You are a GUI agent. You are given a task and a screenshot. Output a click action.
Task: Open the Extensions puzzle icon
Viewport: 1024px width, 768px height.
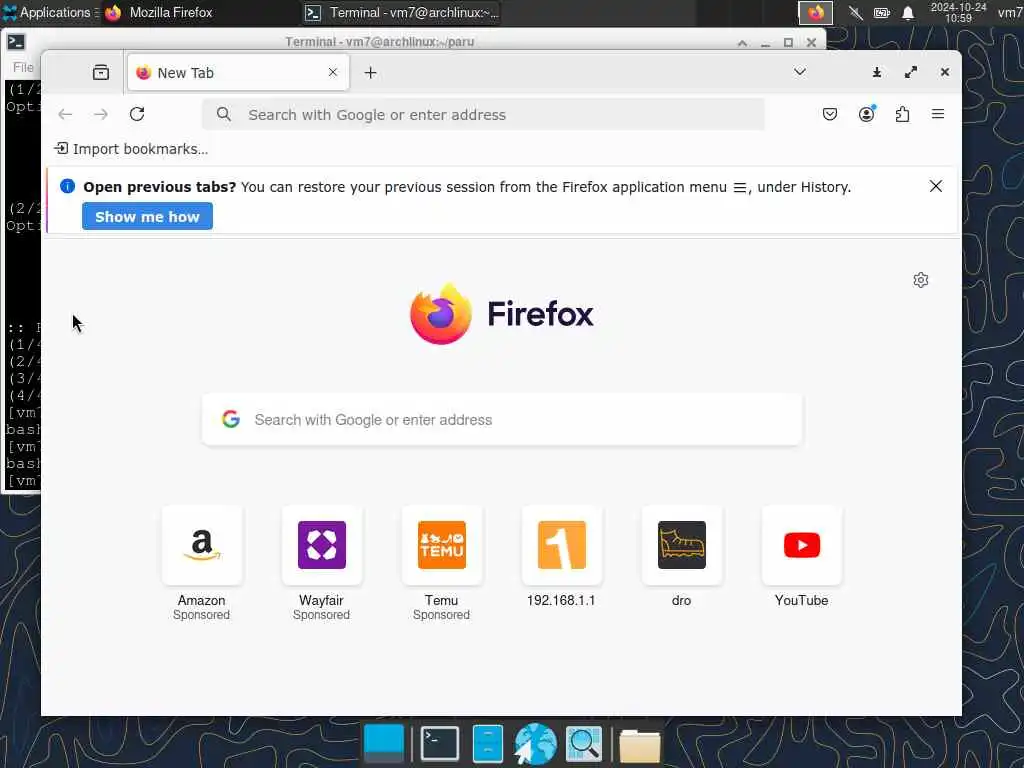click(903, 114)
